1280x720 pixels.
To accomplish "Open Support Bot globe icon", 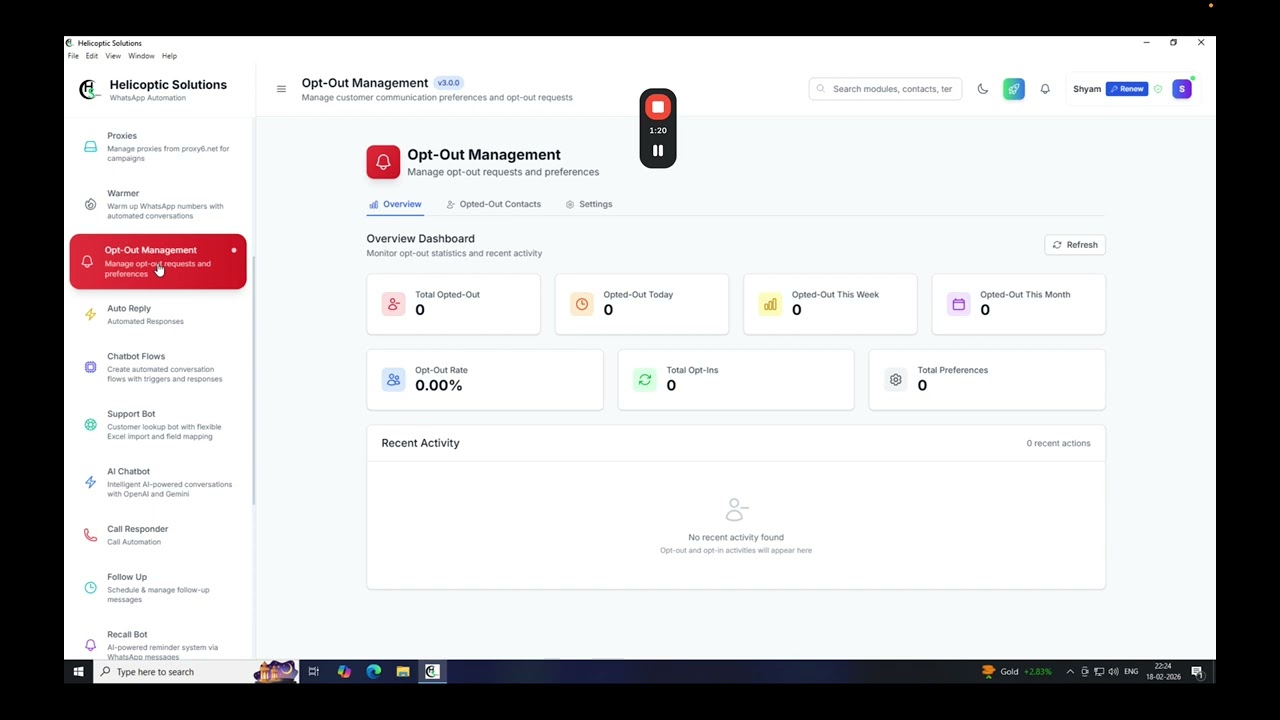I will click(x=90, y=425).
